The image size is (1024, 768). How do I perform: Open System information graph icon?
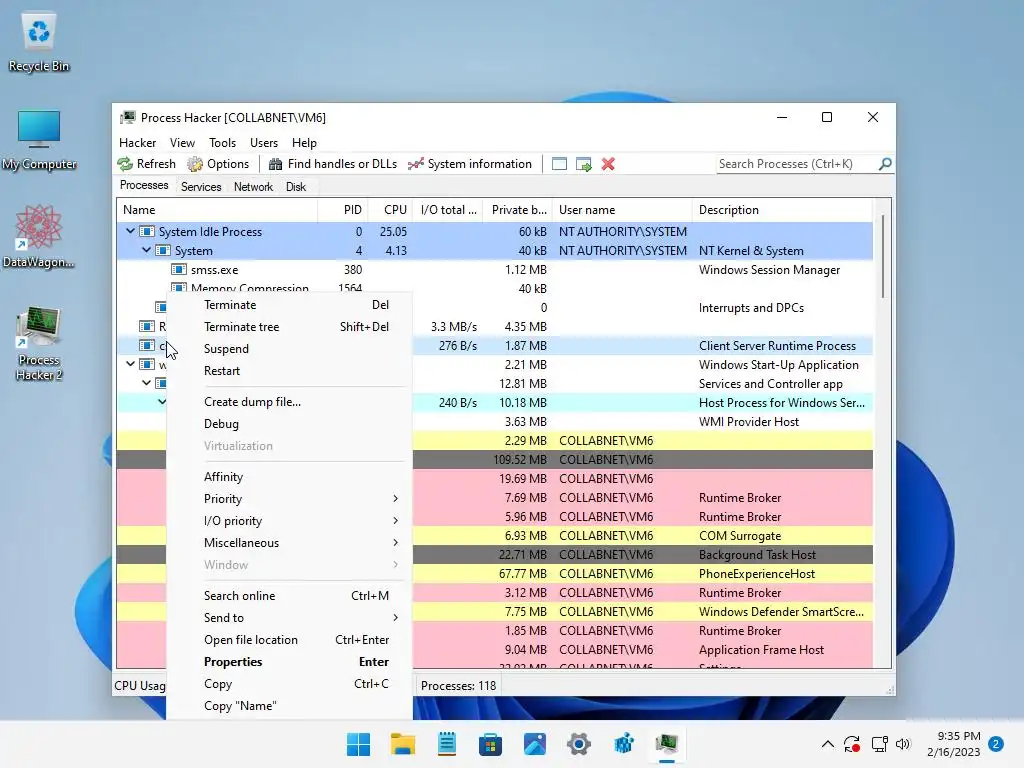tap(415, 164)
